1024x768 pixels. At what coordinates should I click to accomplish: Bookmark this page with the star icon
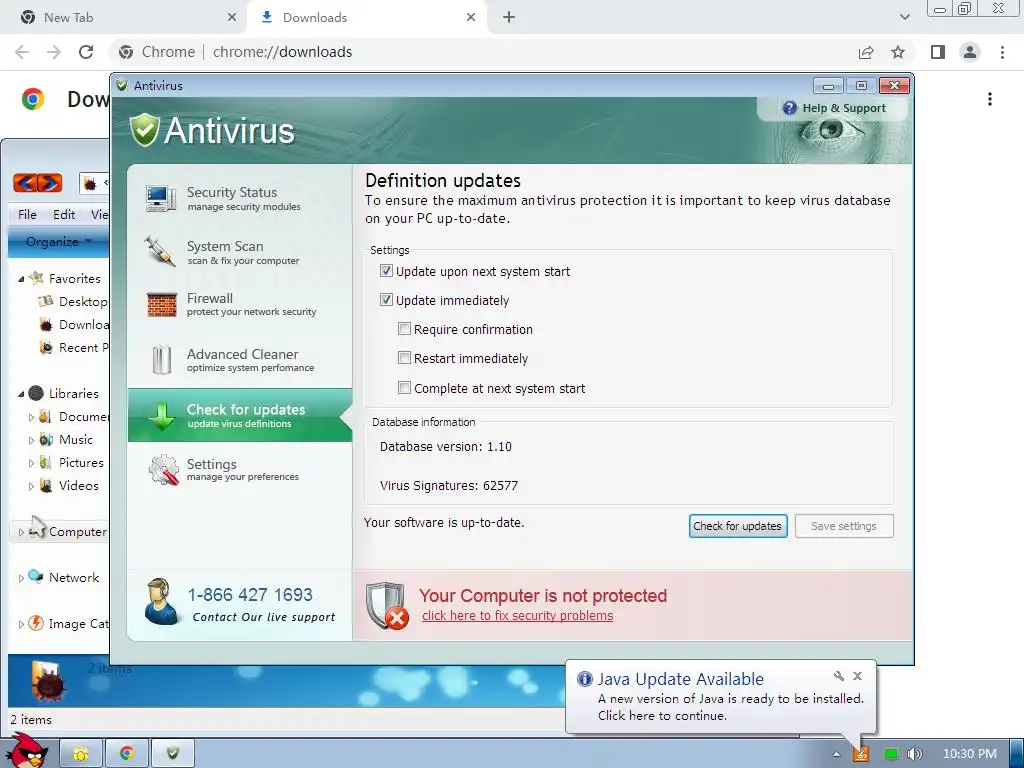[x=898, y=52]
